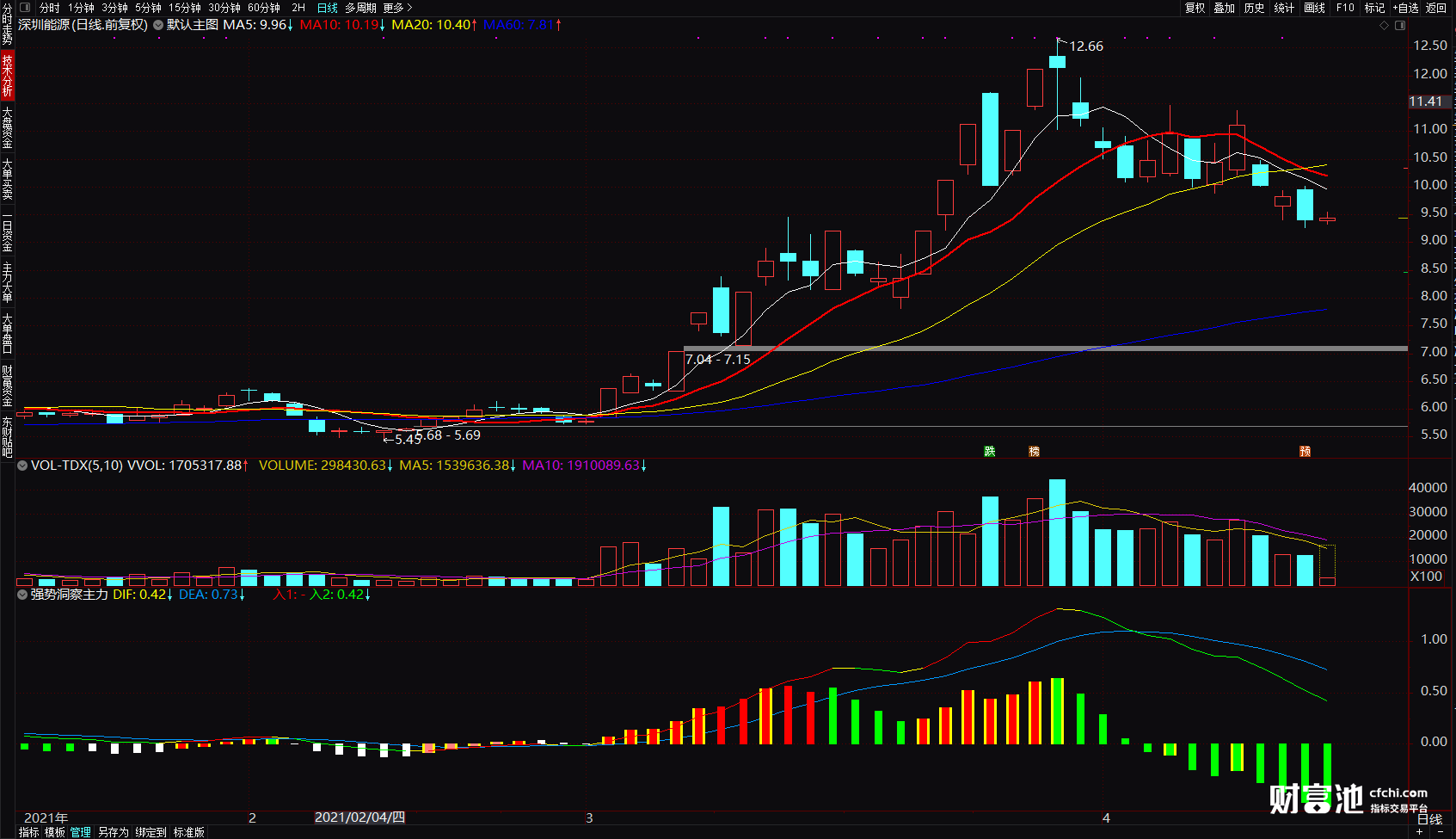Click the DIF: 0.42 indicator readout

tap(143, 595)
